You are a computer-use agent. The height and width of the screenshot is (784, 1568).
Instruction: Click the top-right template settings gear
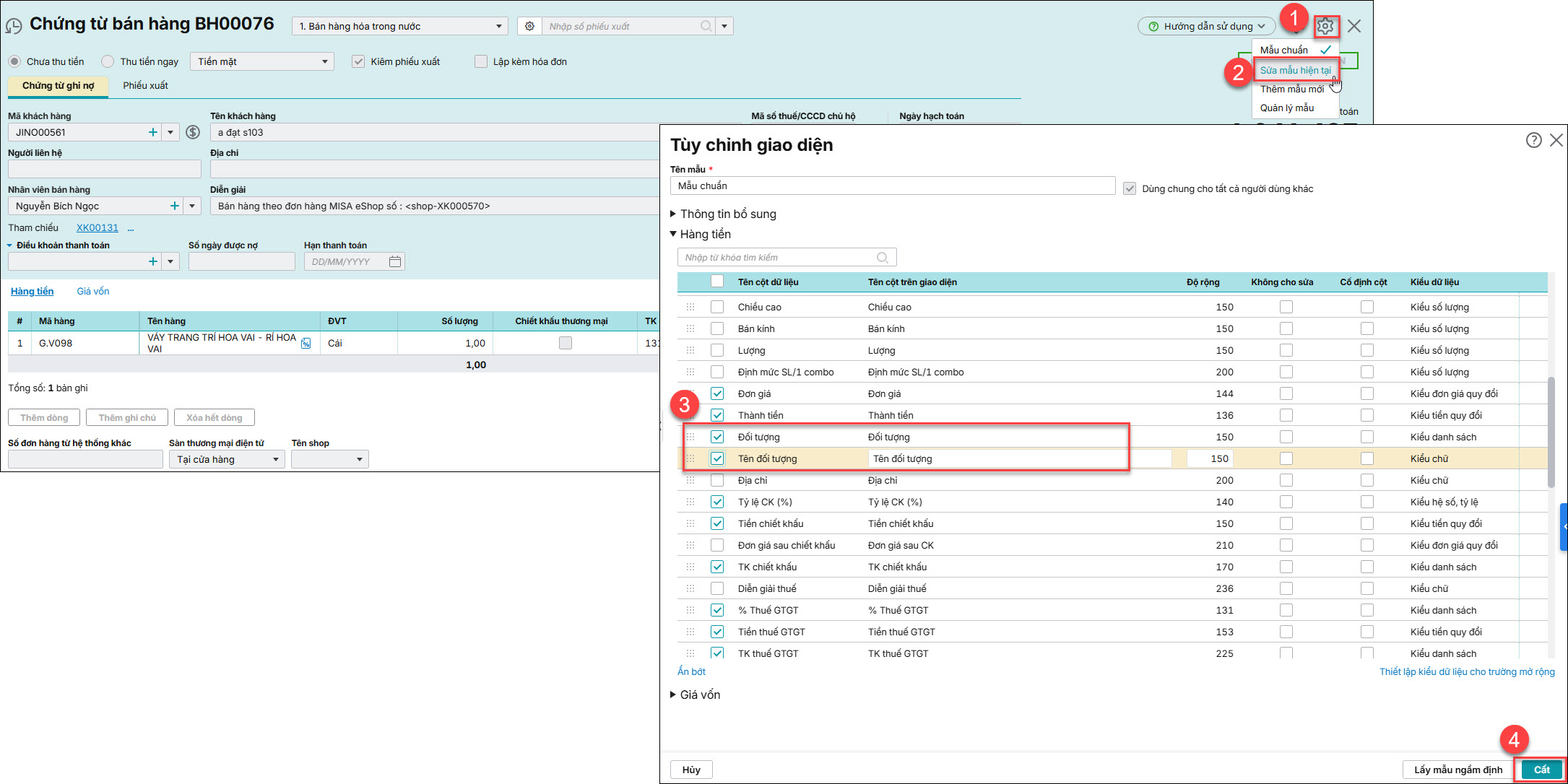click(1325, 26)
